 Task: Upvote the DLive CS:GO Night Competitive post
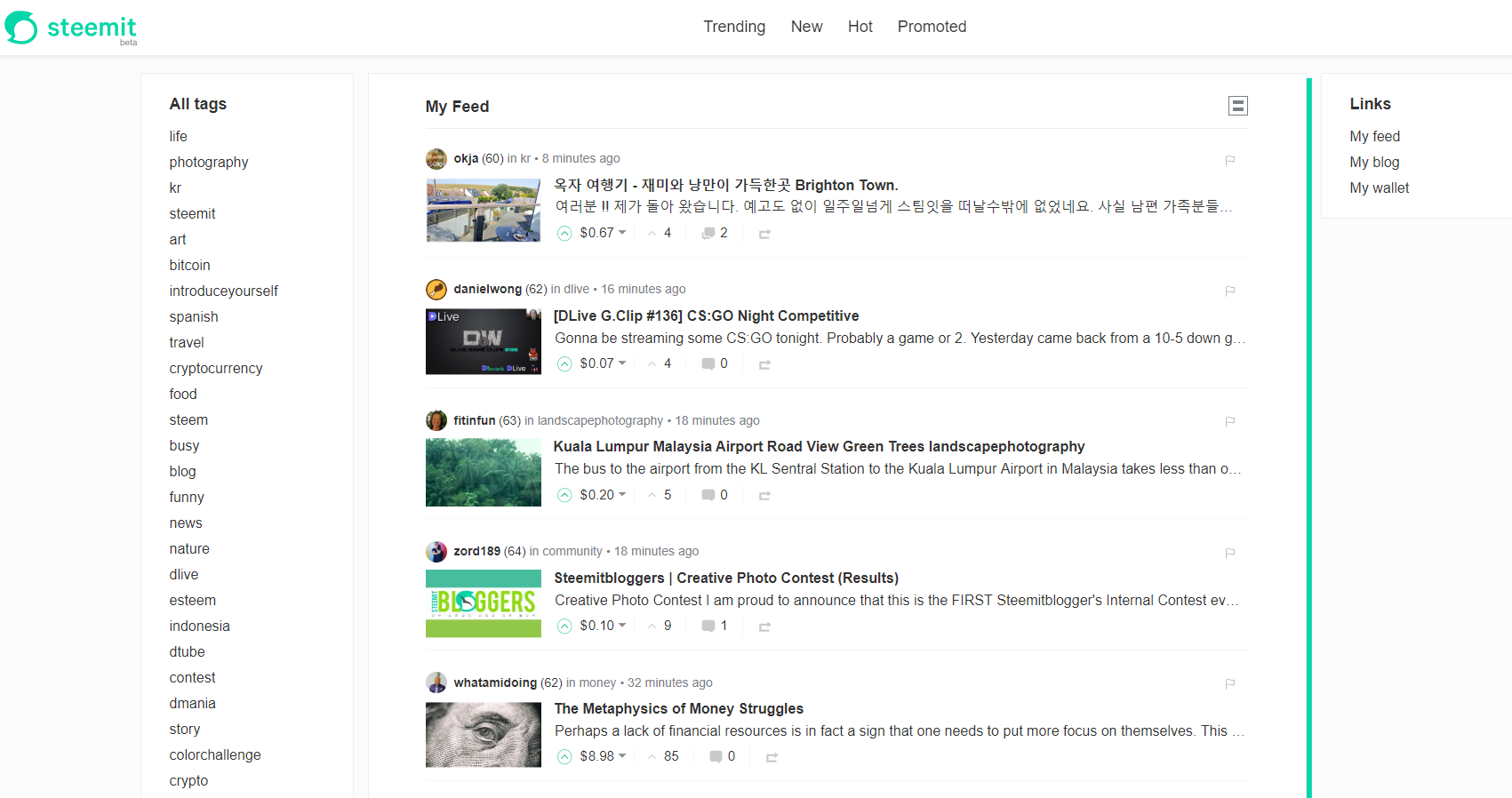pyautogui.click(x=564, y=363)
